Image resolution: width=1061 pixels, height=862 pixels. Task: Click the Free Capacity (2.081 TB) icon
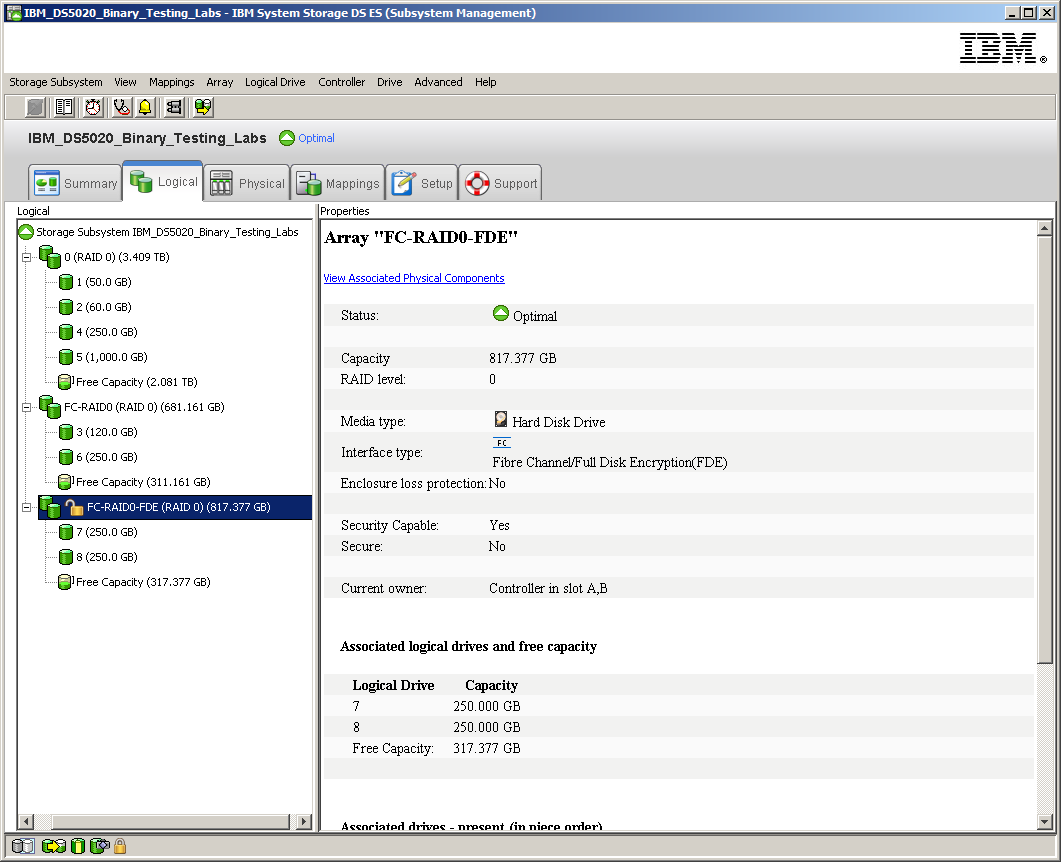pyautogui.click(x=66, y=382)
